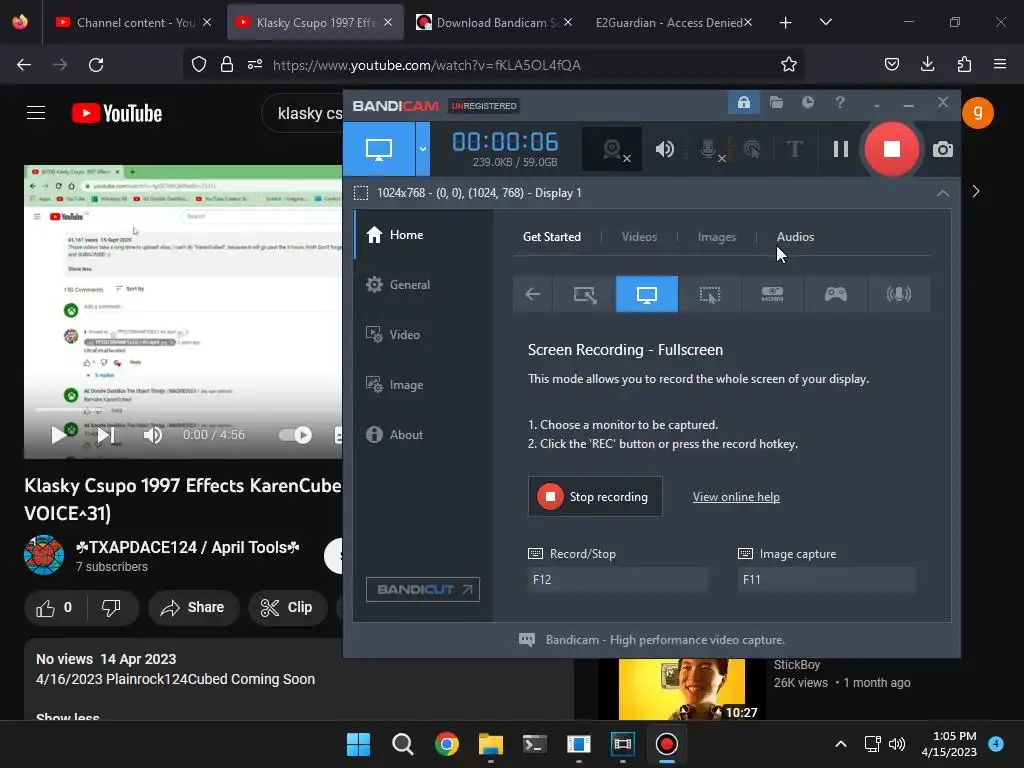Open General settings in Bandicam sidebar
Viewport: 1024px width, 768px height.
coord(424,285)
